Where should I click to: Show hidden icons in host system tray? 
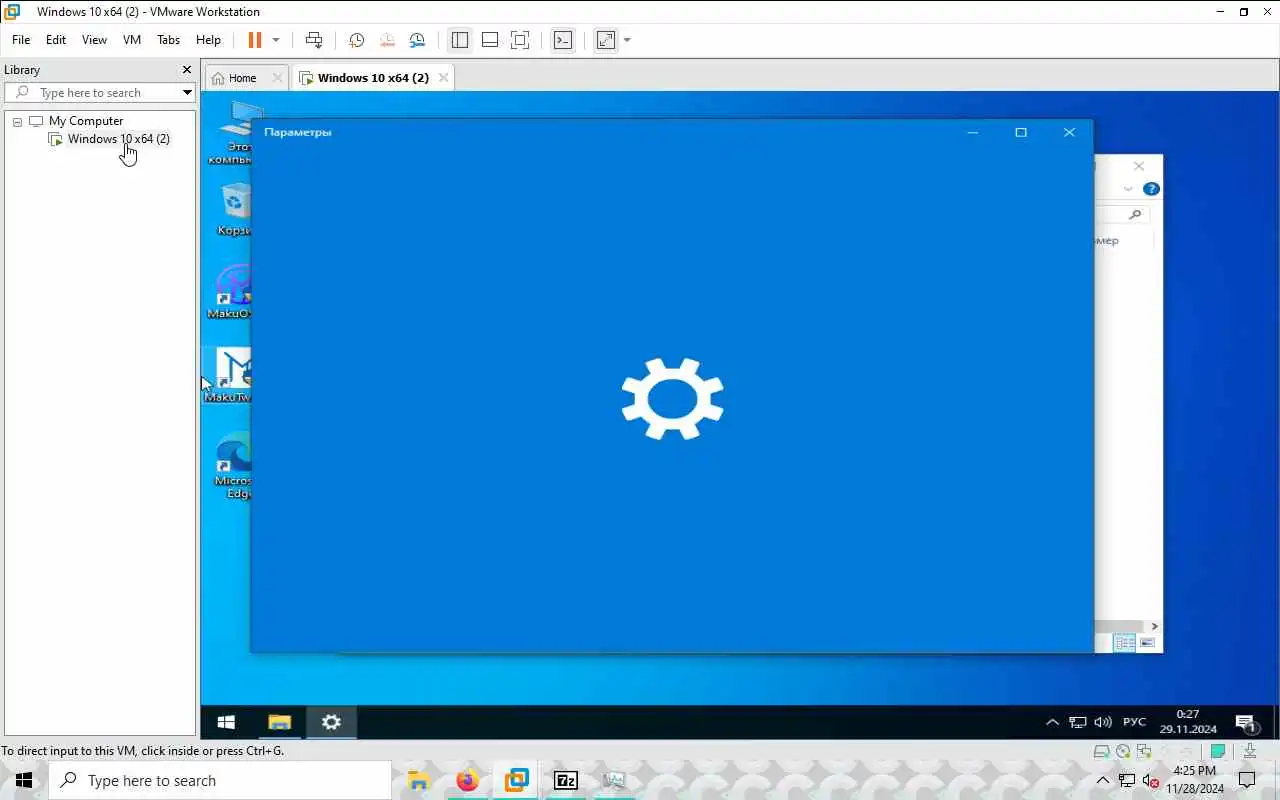(1103, 780)
